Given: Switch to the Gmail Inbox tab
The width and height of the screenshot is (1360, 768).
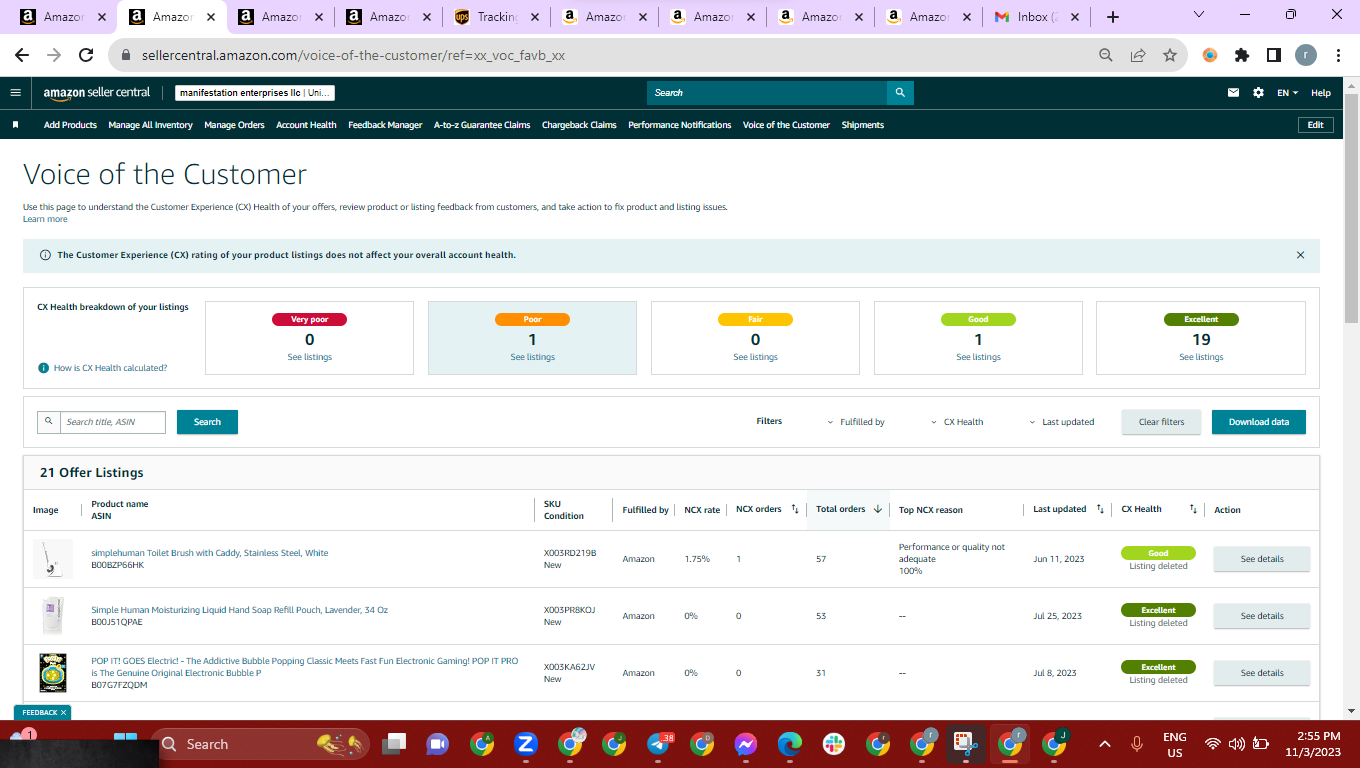Looking at the screenshot, I should [1035, 17].
